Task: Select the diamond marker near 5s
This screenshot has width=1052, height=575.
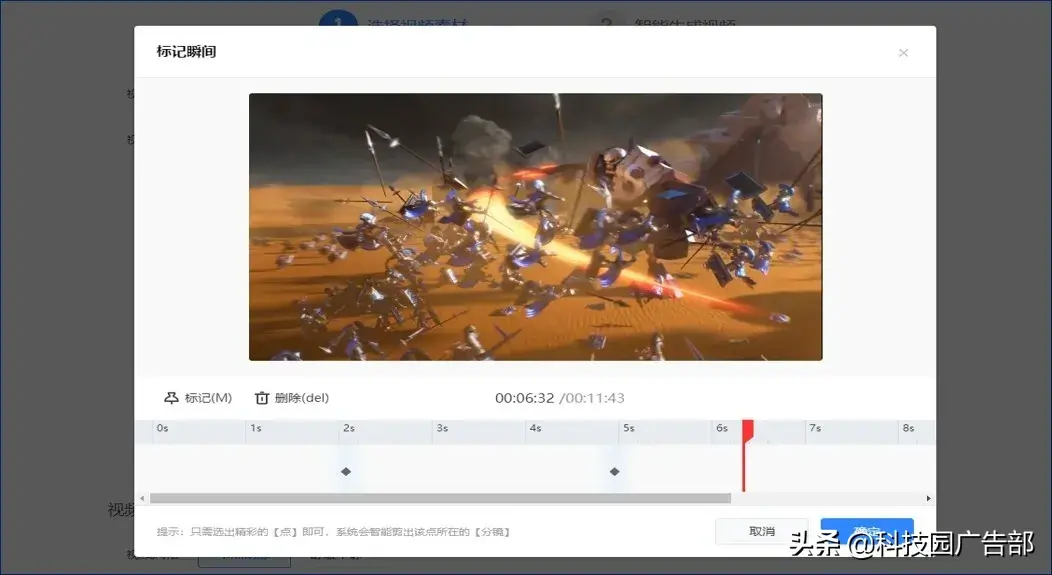Action: click(614, 472)
